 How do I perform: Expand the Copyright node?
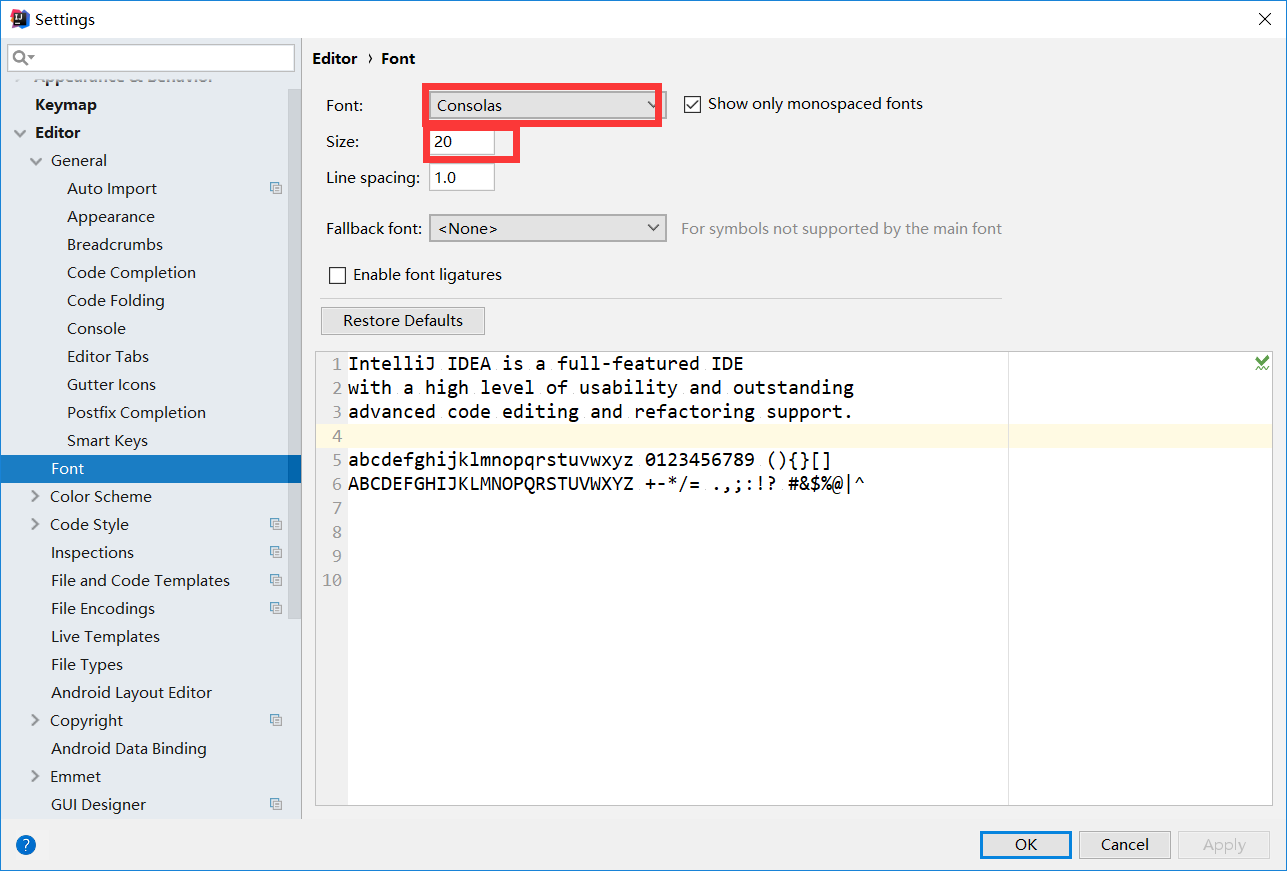36,720
